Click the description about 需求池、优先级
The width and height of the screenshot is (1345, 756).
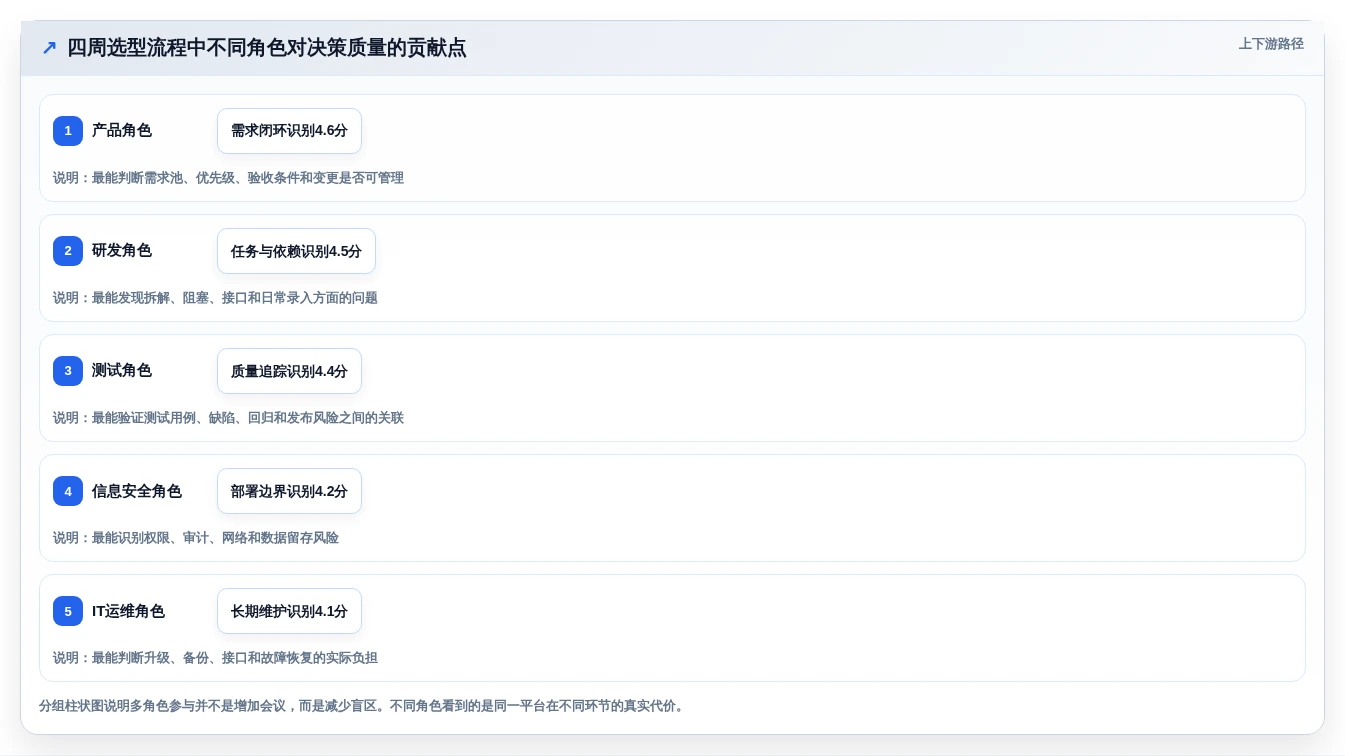pyautogui.click(x=228, y=178)
